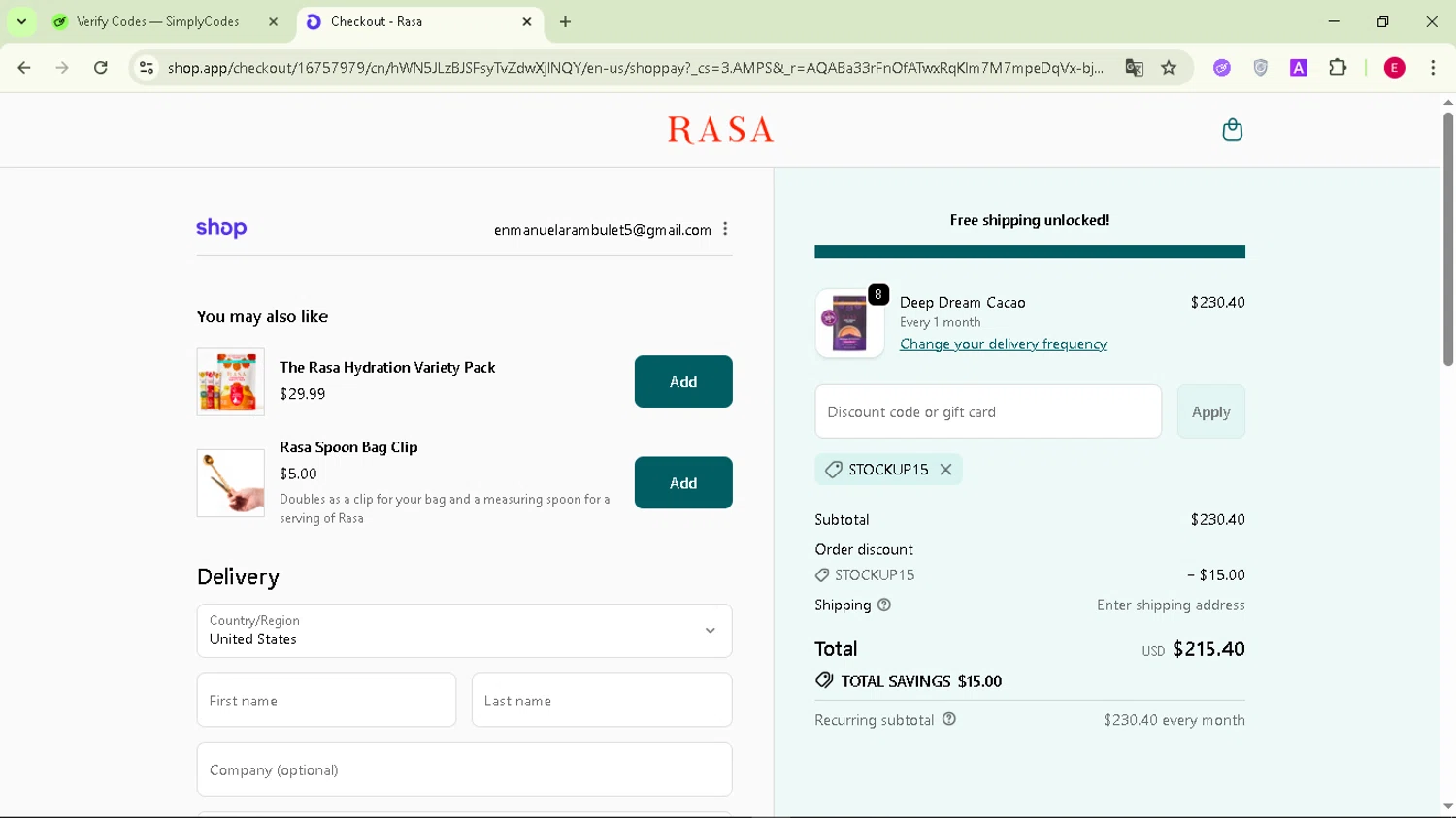Click the Google Translate icon in the address bar
Viewport: 1456px width, 818px height.
coord(1134,68)
